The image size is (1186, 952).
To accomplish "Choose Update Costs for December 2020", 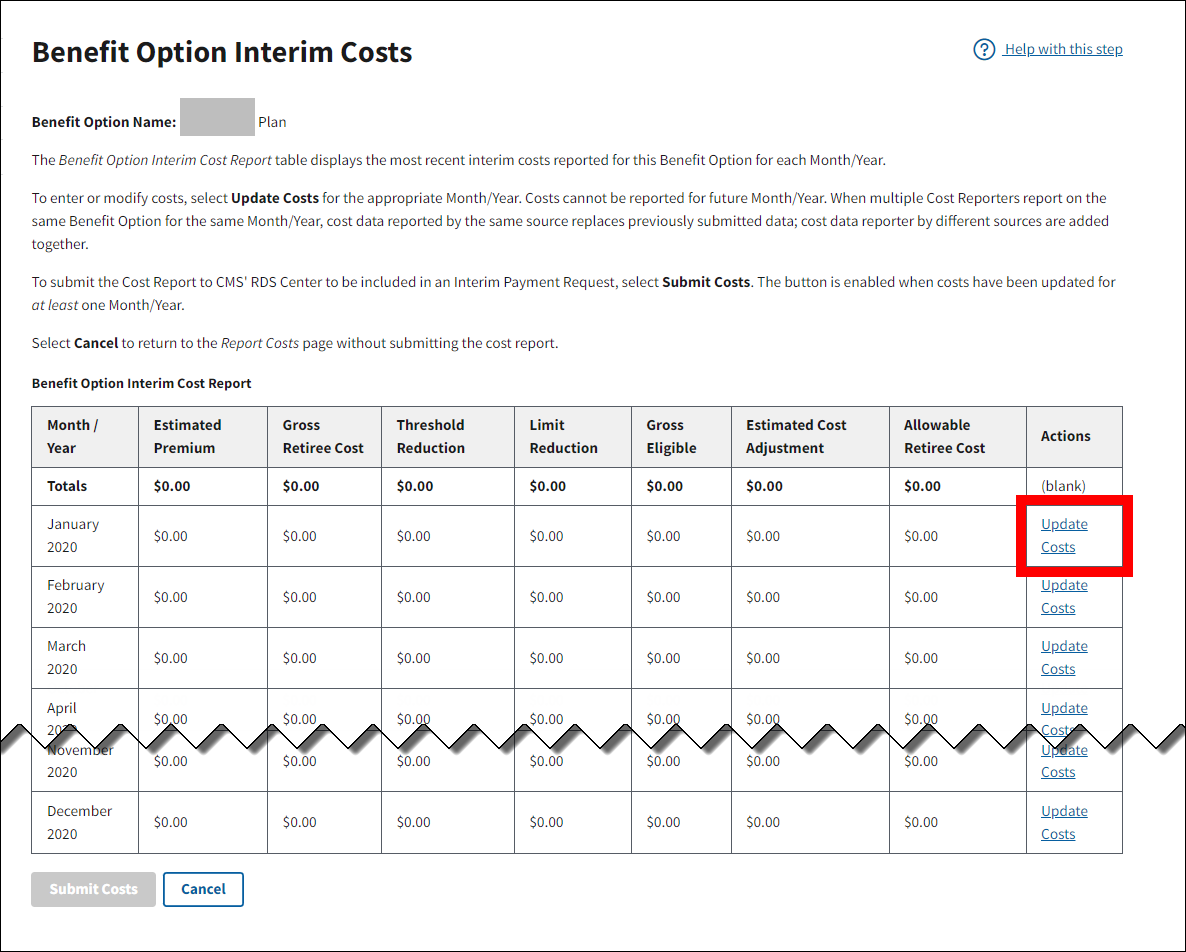I will [x=1063, y=822].
